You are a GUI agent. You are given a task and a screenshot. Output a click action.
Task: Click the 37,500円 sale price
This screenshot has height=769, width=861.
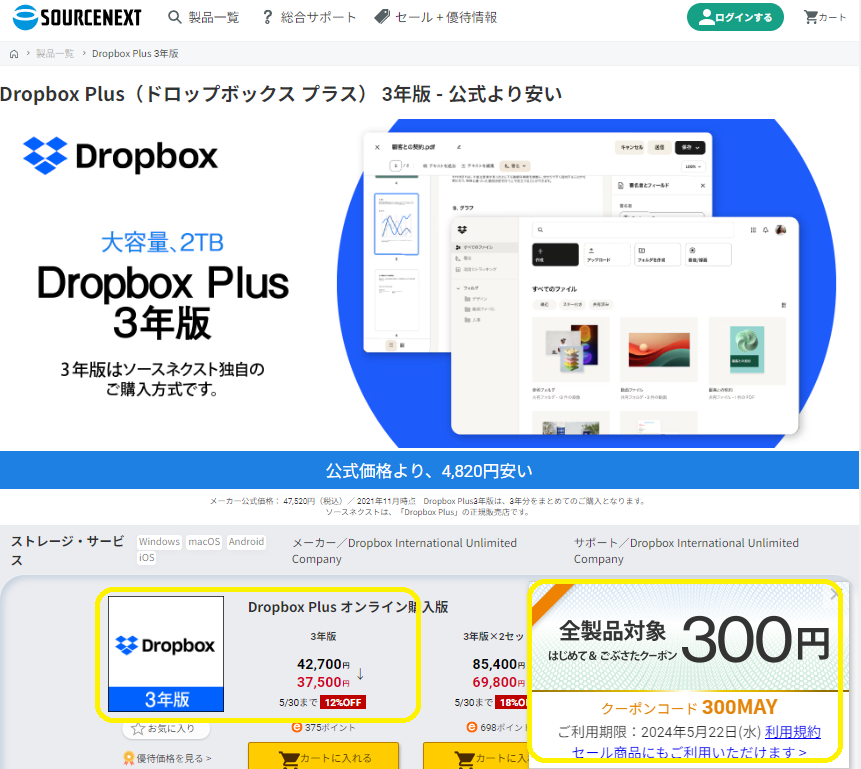[323, 682]
